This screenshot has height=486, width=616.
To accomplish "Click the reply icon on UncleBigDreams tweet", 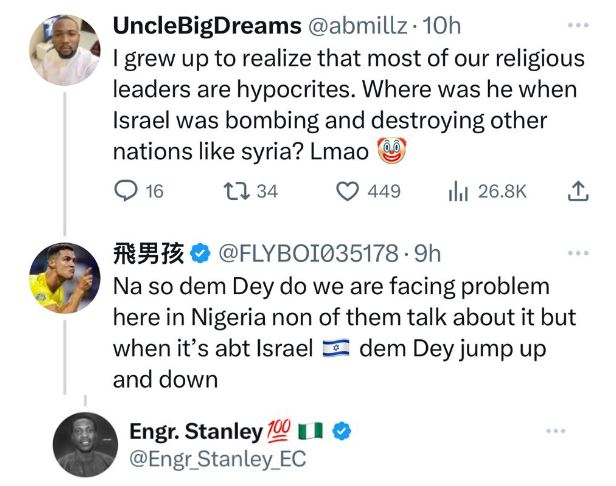I will point(129,191).
